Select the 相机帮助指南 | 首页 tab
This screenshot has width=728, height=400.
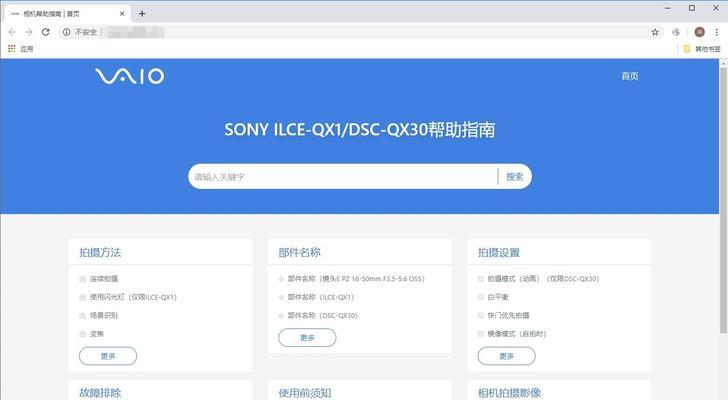coord(67,14)
